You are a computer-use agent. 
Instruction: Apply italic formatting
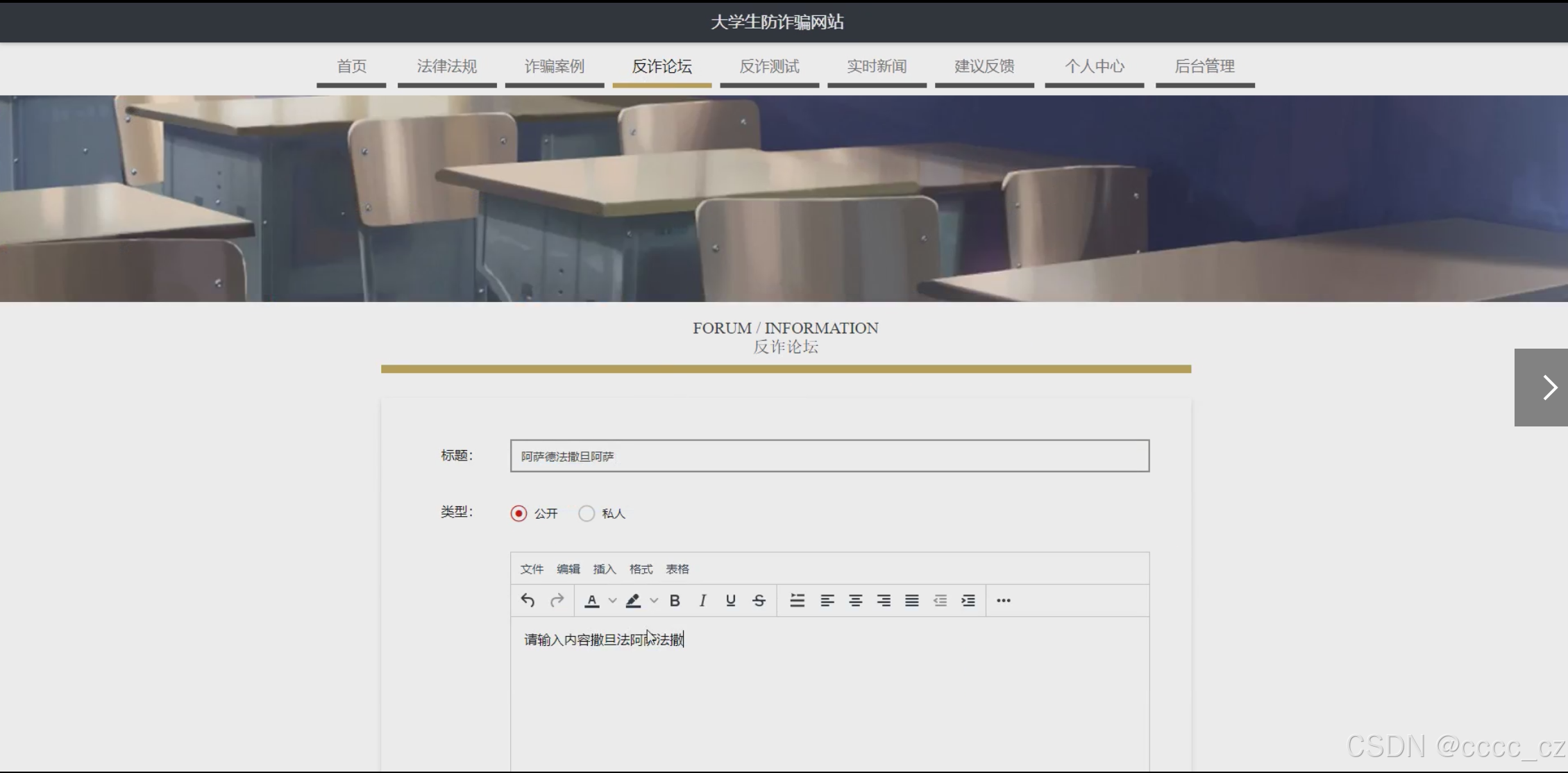coord(702,601)
